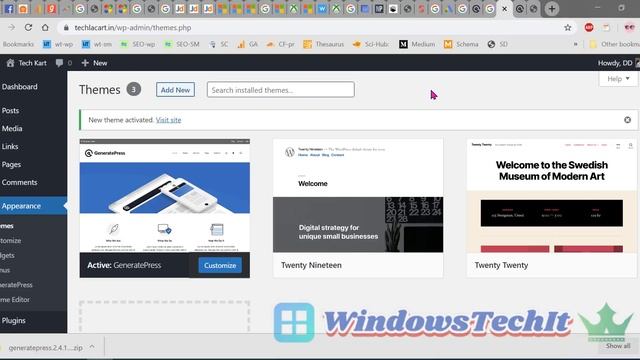Open GeneratePress submenu item
This screenshot has width=640, height=360.
[16, 284]
